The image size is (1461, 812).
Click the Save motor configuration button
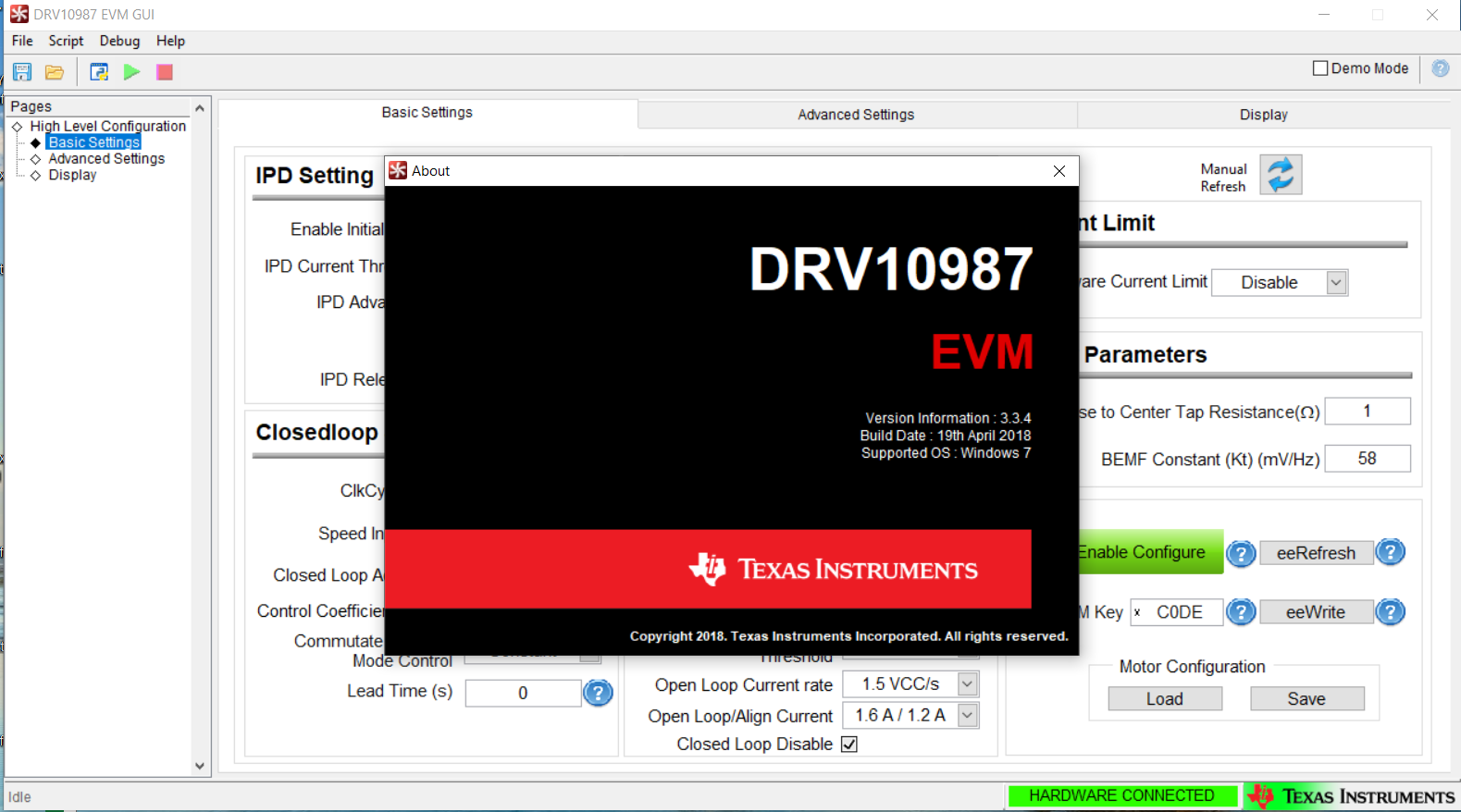click(1306, 699)
